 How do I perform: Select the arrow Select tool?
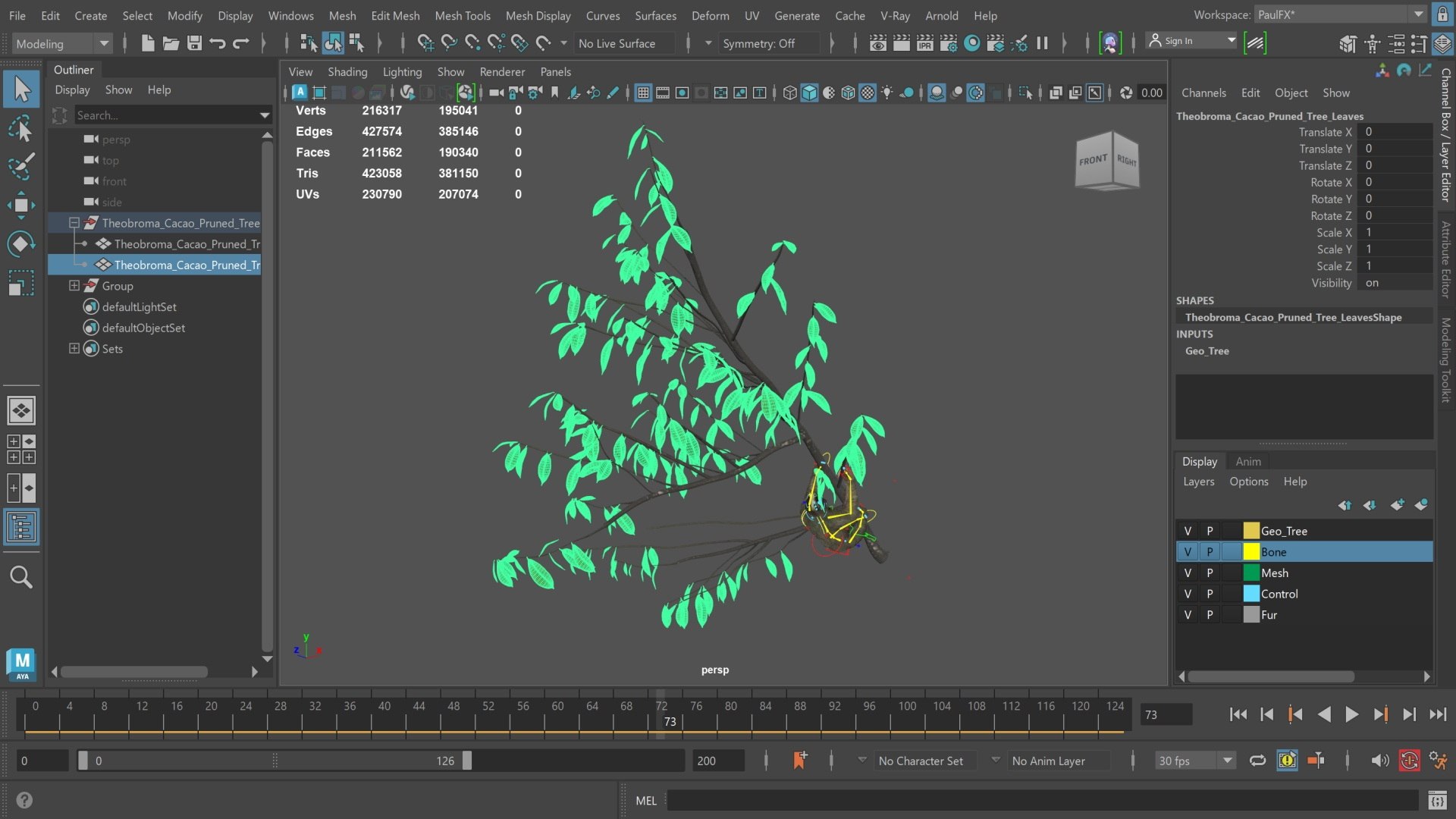click(21, 89)
